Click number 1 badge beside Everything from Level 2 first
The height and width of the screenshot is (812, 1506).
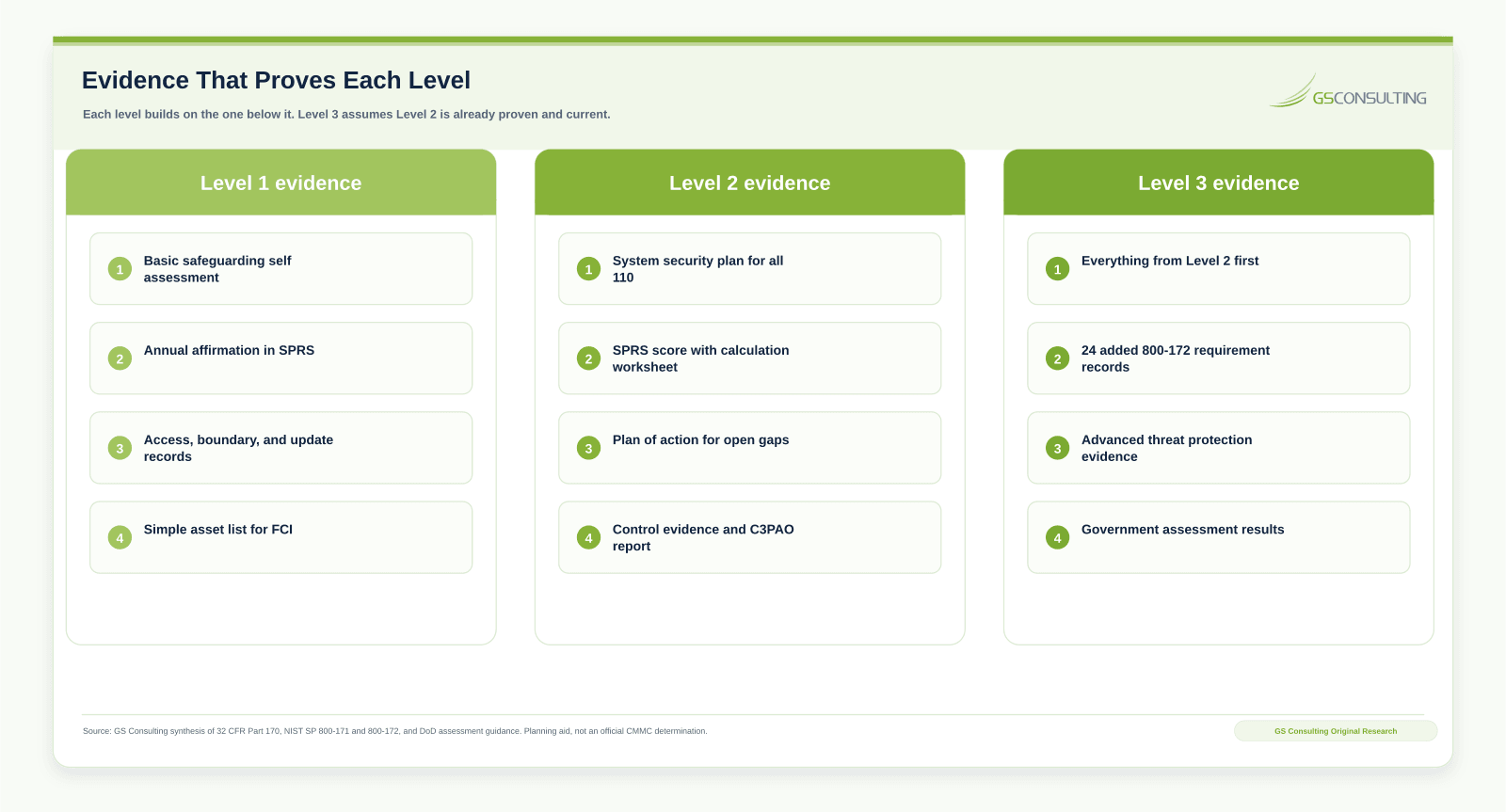[1057, 269]
